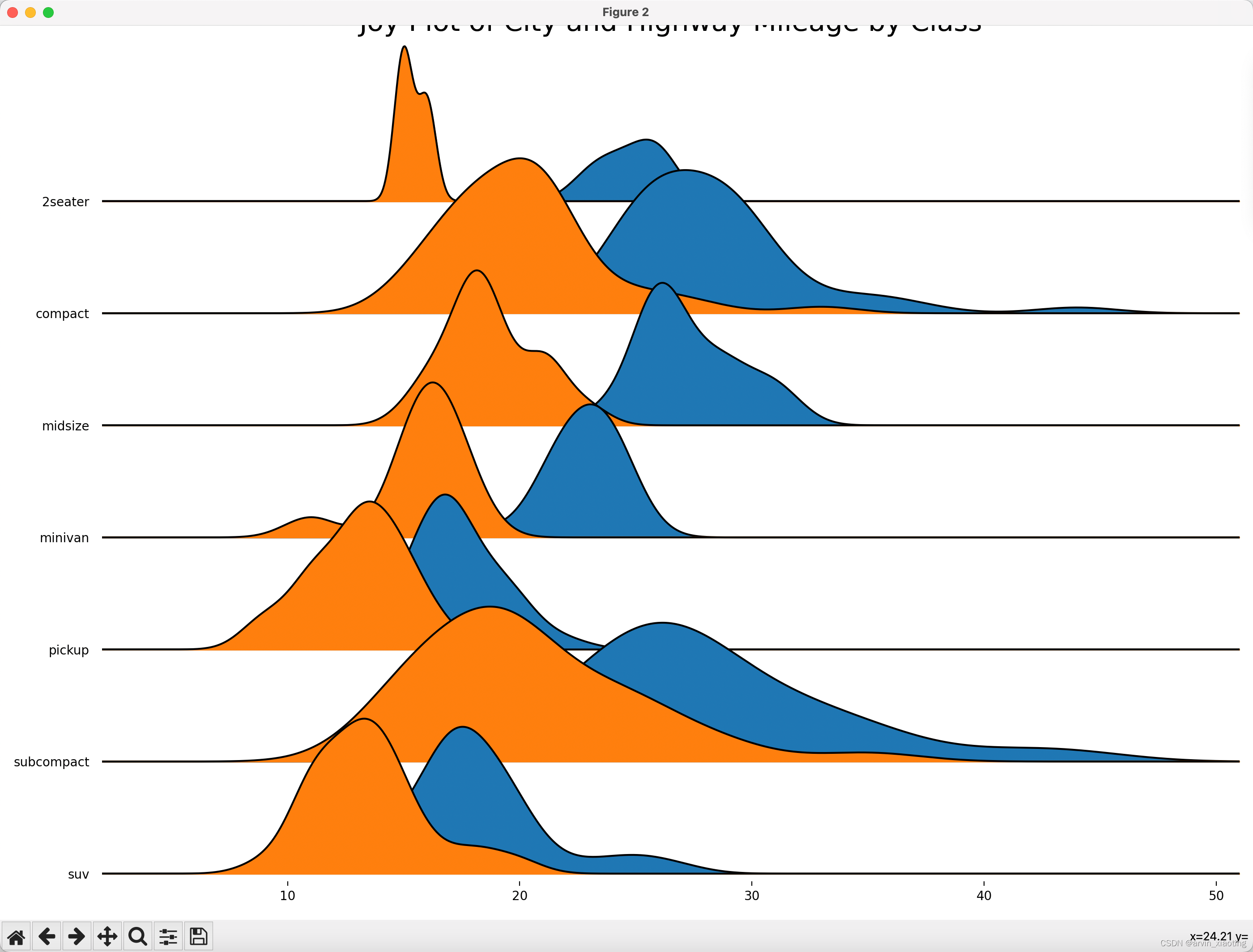Click the x-axis tick label 10
Image resolution: width=1253 pixels, height=952 pixels.
(287, 896)
